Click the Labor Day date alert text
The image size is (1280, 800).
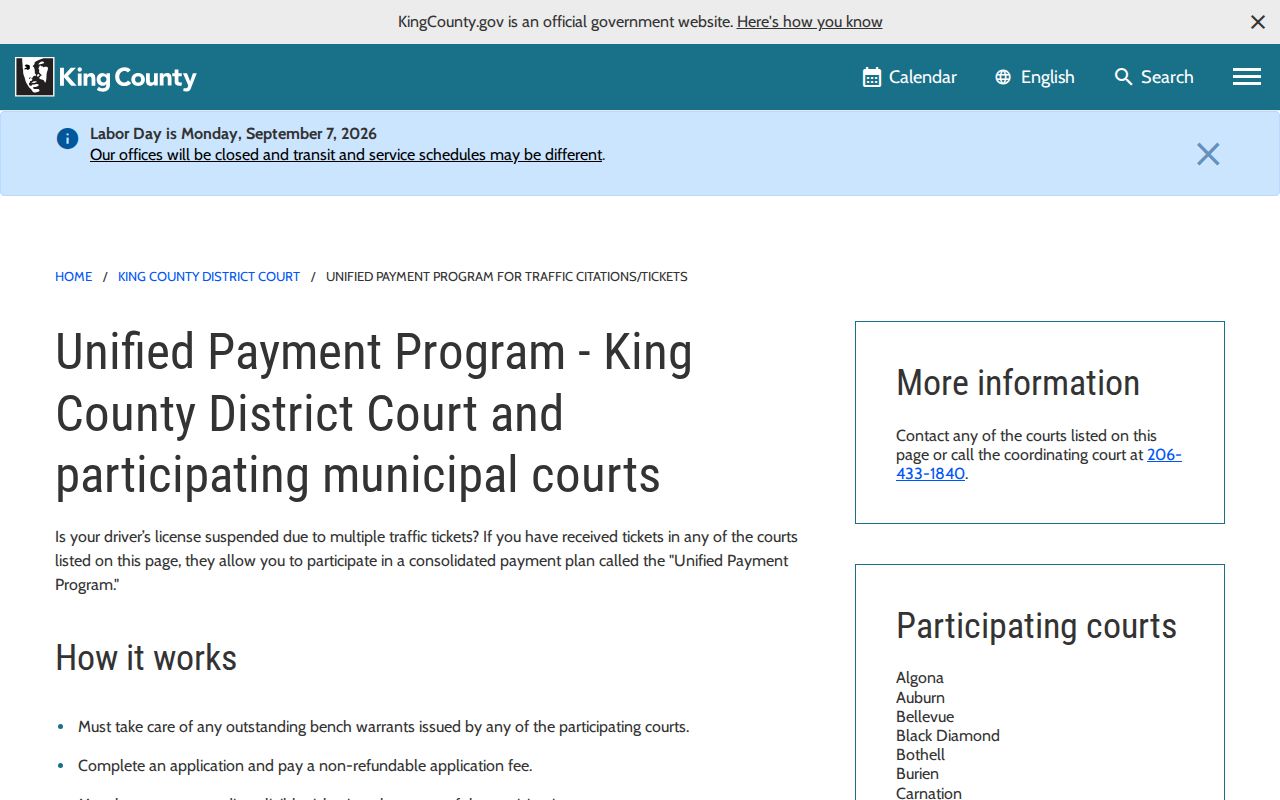click(233, 134)
